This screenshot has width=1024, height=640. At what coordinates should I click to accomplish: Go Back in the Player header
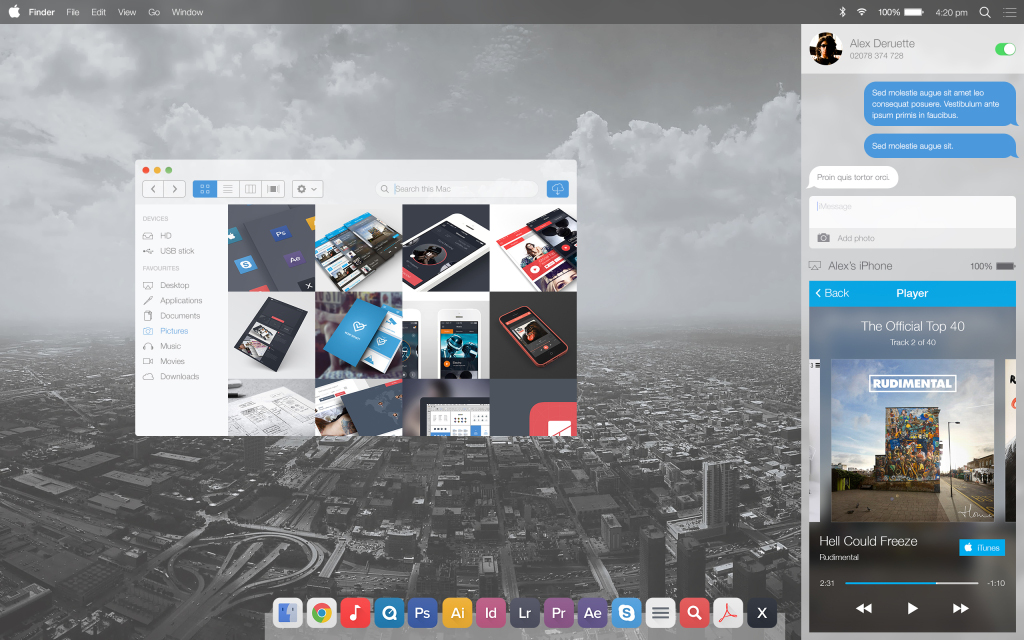[x=832, y=293]
